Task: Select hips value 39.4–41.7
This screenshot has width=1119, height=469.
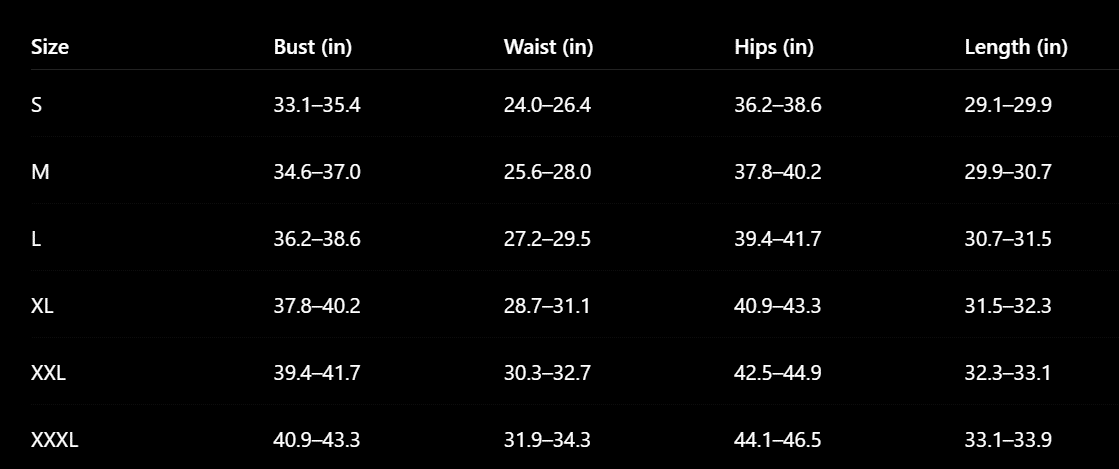Action: point(777,239)
